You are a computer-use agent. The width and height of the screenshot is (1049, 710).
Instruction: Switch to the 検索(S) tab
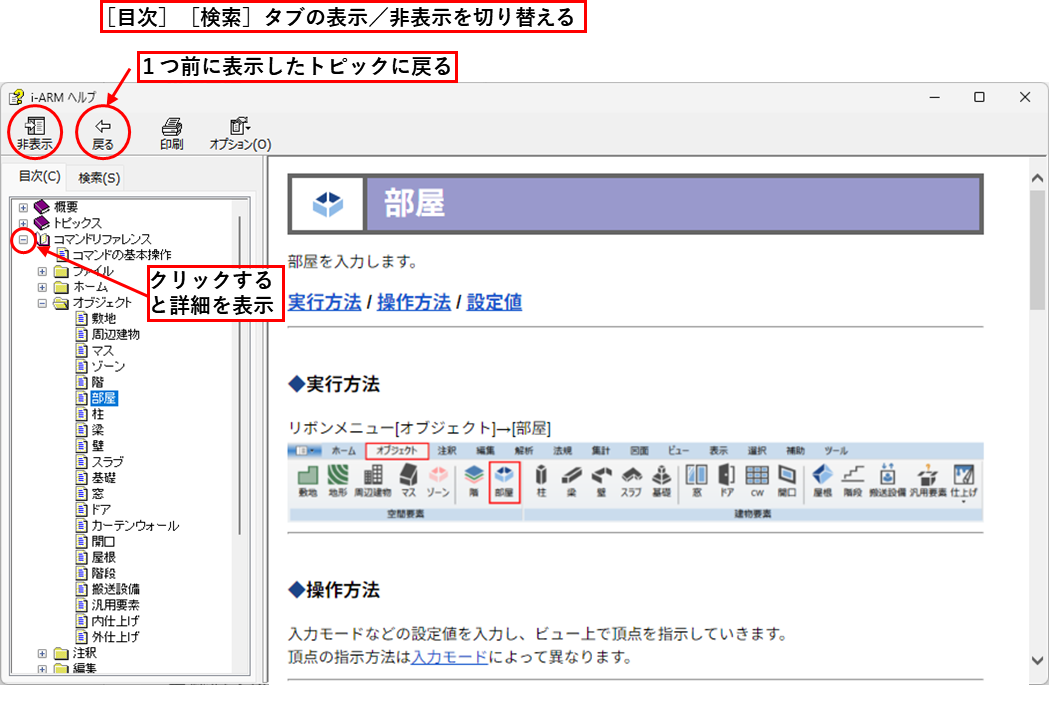99,178
